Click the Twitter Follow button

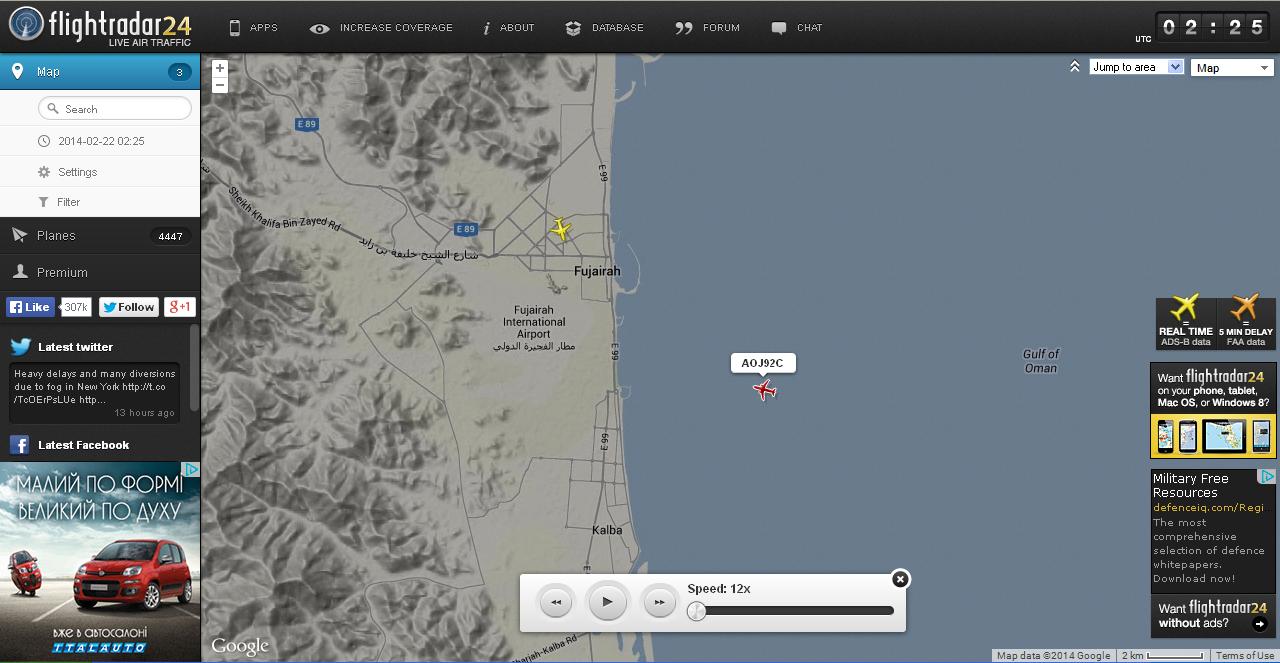click(128, 307)
